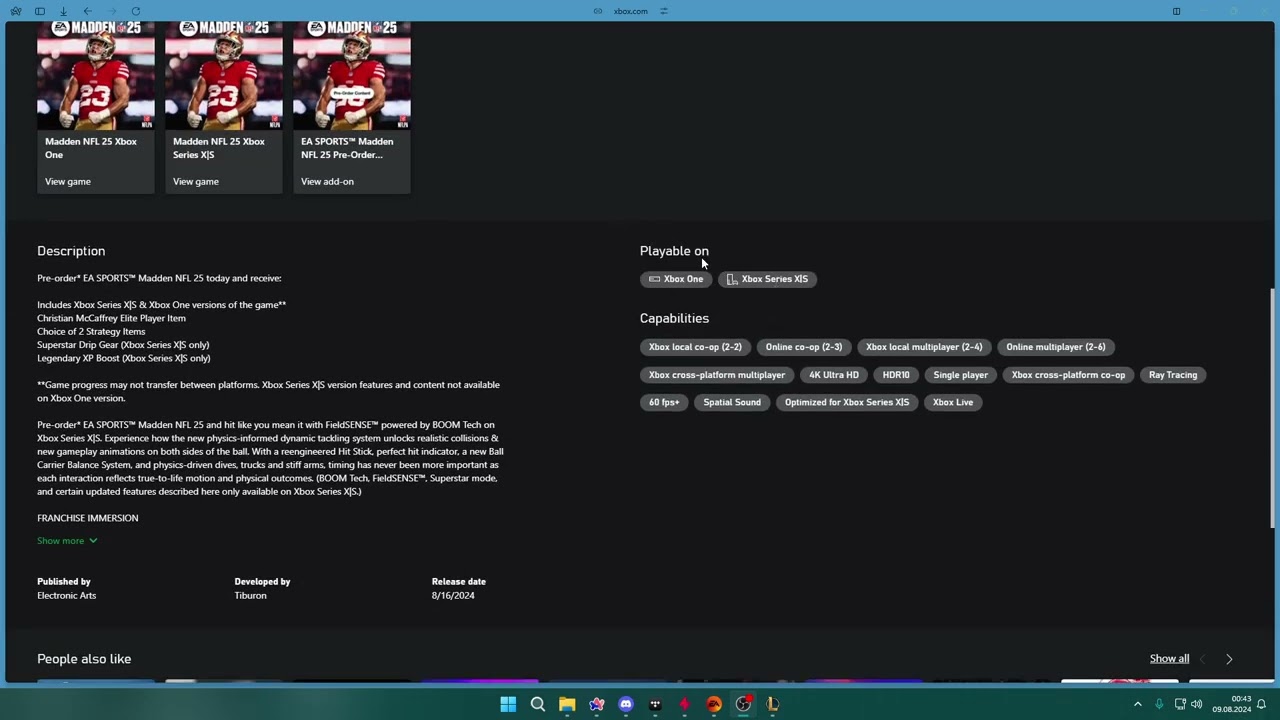Open the volume tray icon
This screenshot has width=1280, height=720.
[1197, 704]
